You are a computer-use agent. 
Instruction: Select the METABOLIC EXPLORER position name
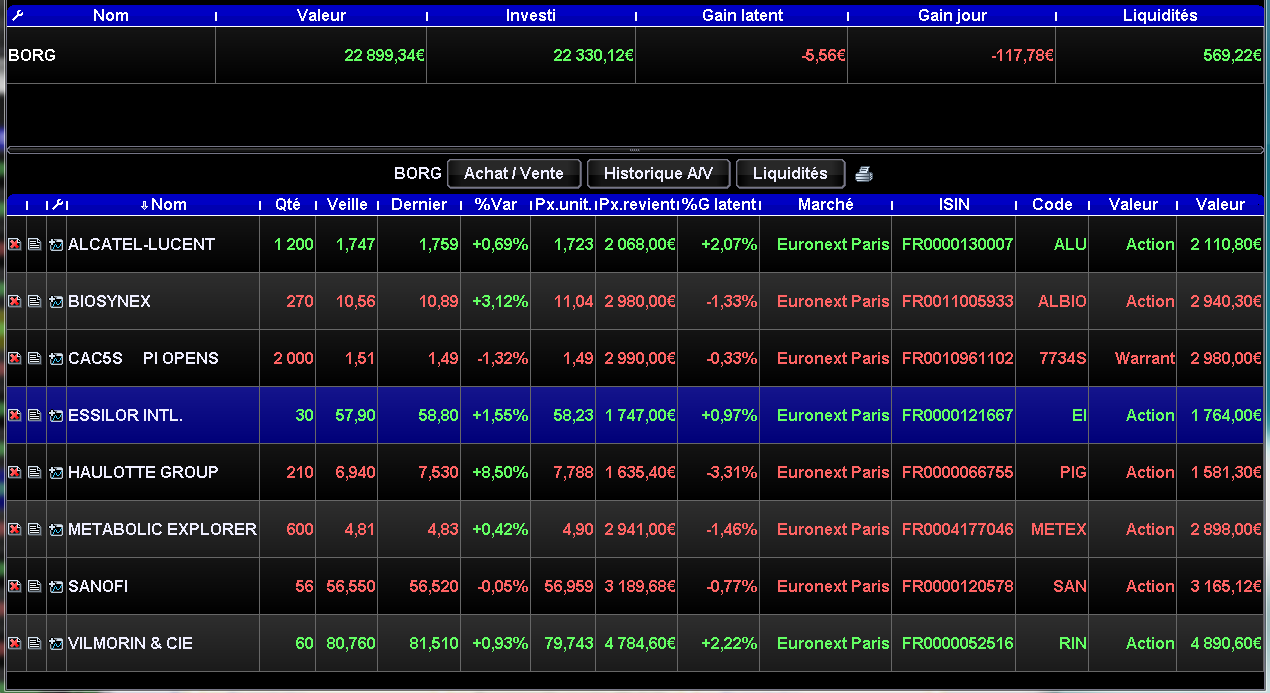162,529
